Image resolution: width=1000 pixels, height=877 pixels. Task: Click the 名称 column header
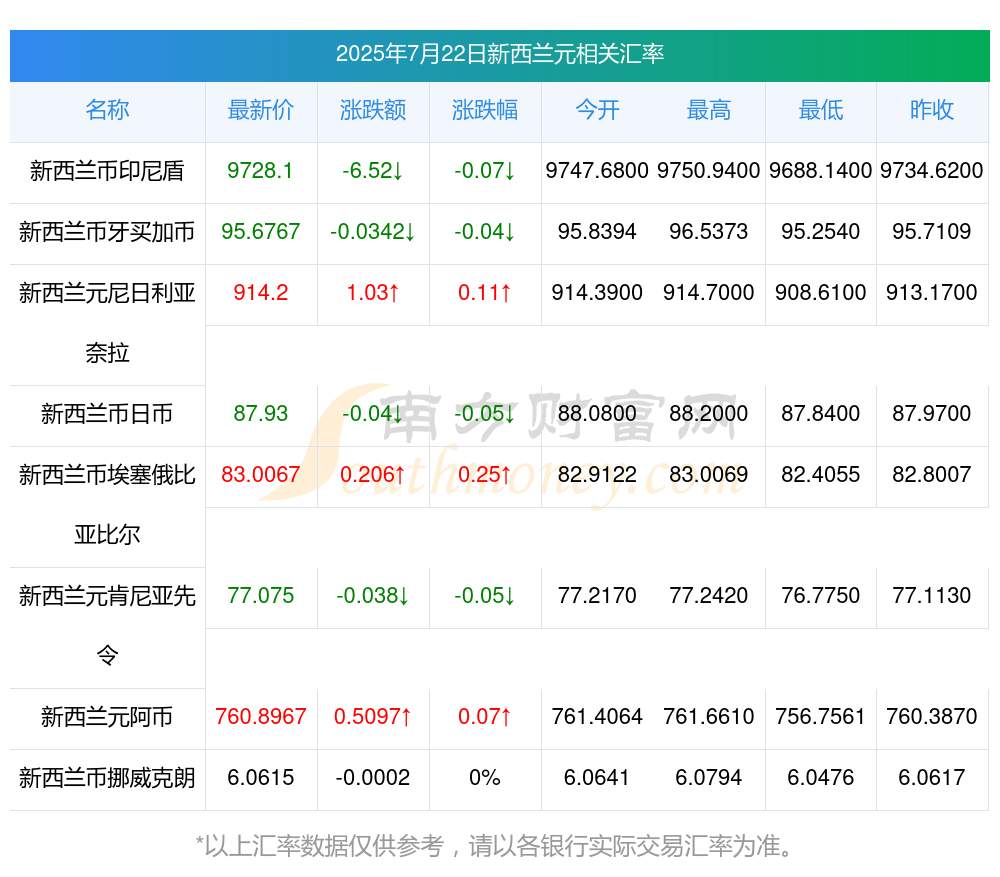click(x=107, y=110)
